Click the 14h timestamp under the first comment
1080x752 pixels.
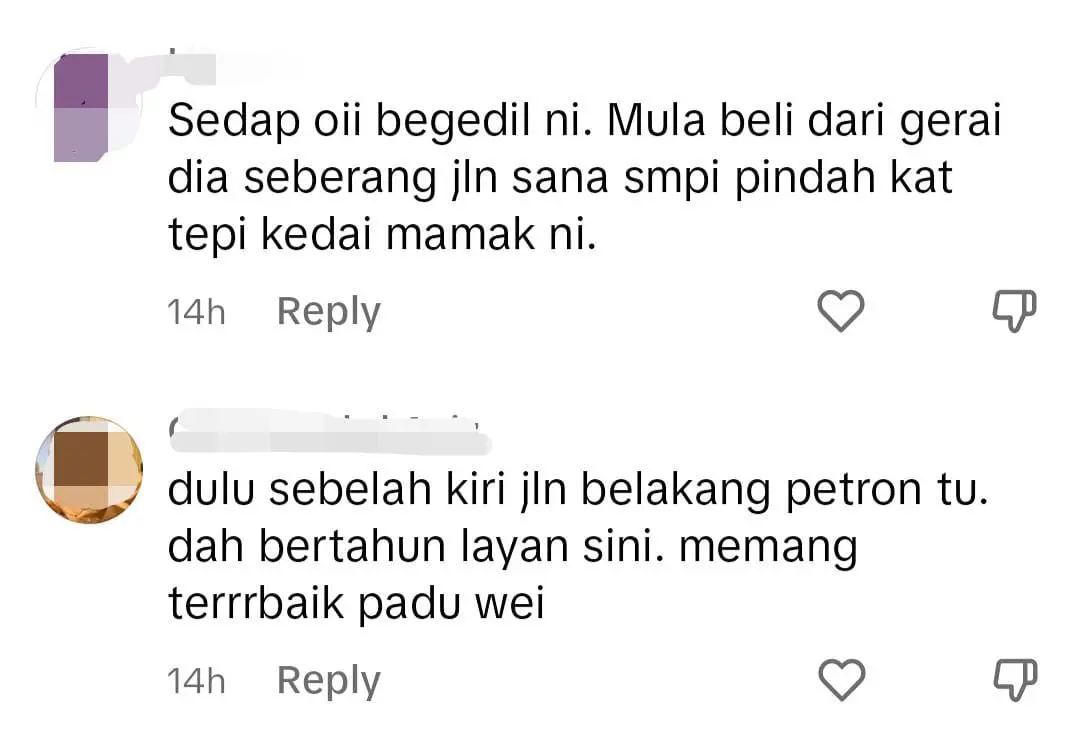[196, 312]
